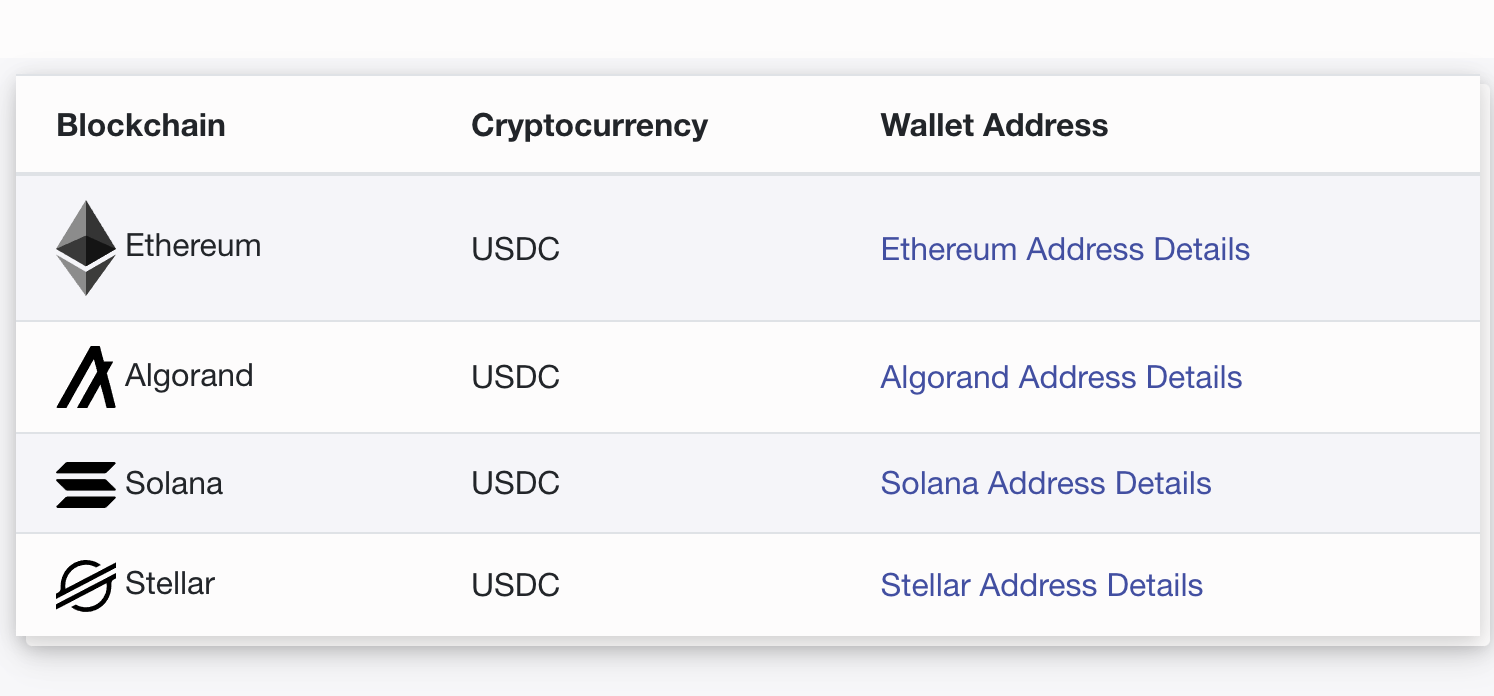Image resolution: width=1494 pixels, height=696 pixels.
Task: Click the empty header area right of Wallet Address
Action: point(1294,125)
